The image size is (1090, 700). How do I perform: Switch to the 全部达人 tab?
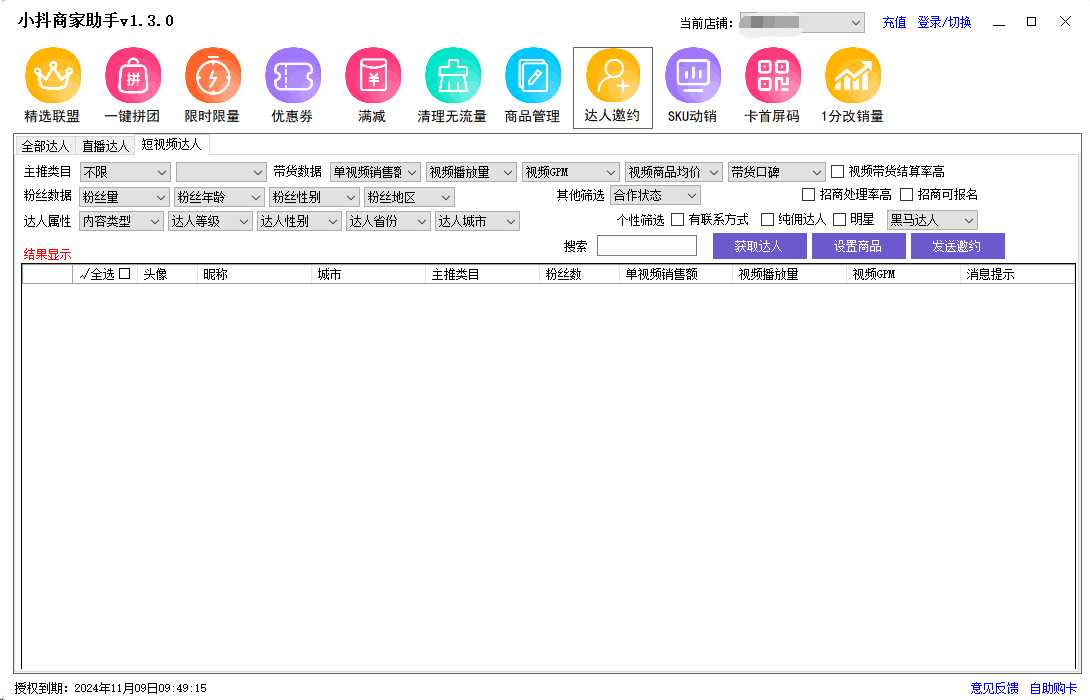(47, 146)
